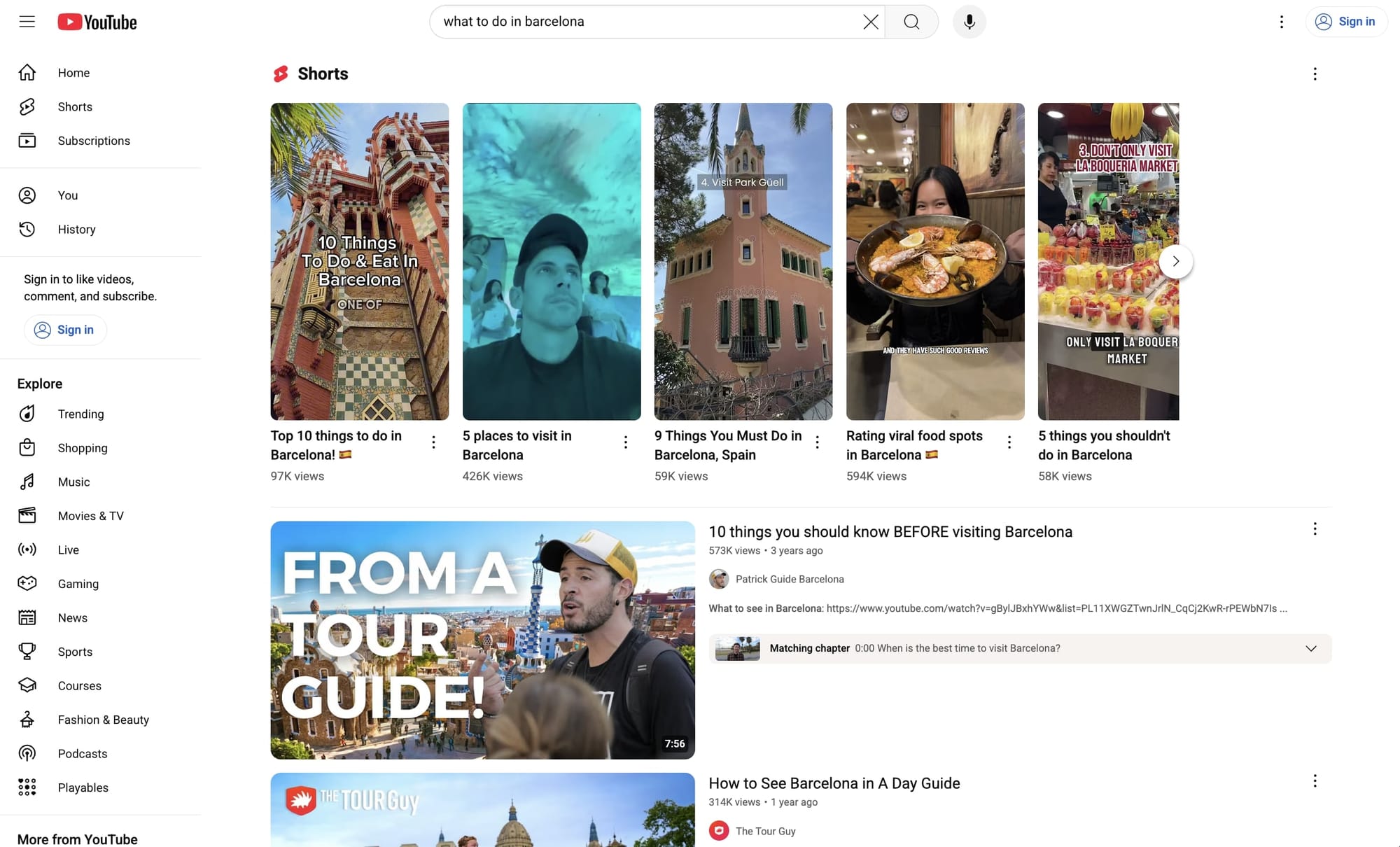Screen dimensions: 1400x847
Task: Open options menu on the Shorts shelf
Action: pos(1315,73)
